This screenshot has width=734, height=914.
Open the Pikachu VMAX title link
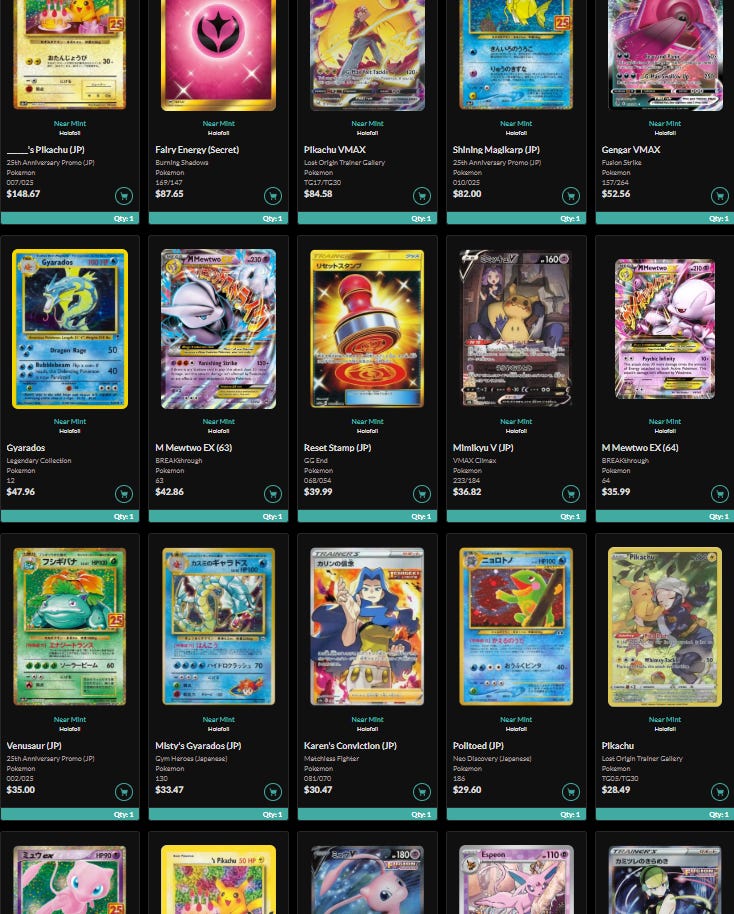point(335,150)
